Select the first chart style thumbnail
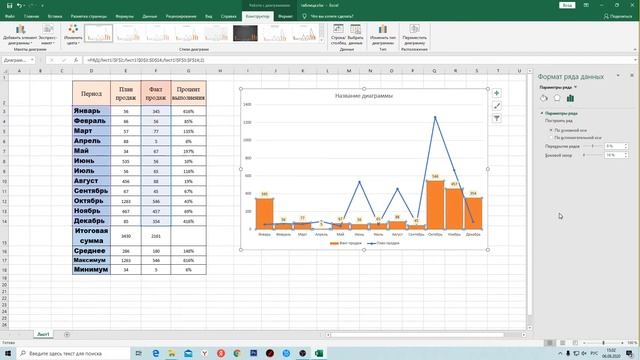The height and width of the screenshot is (360, 640). point(98,33)
